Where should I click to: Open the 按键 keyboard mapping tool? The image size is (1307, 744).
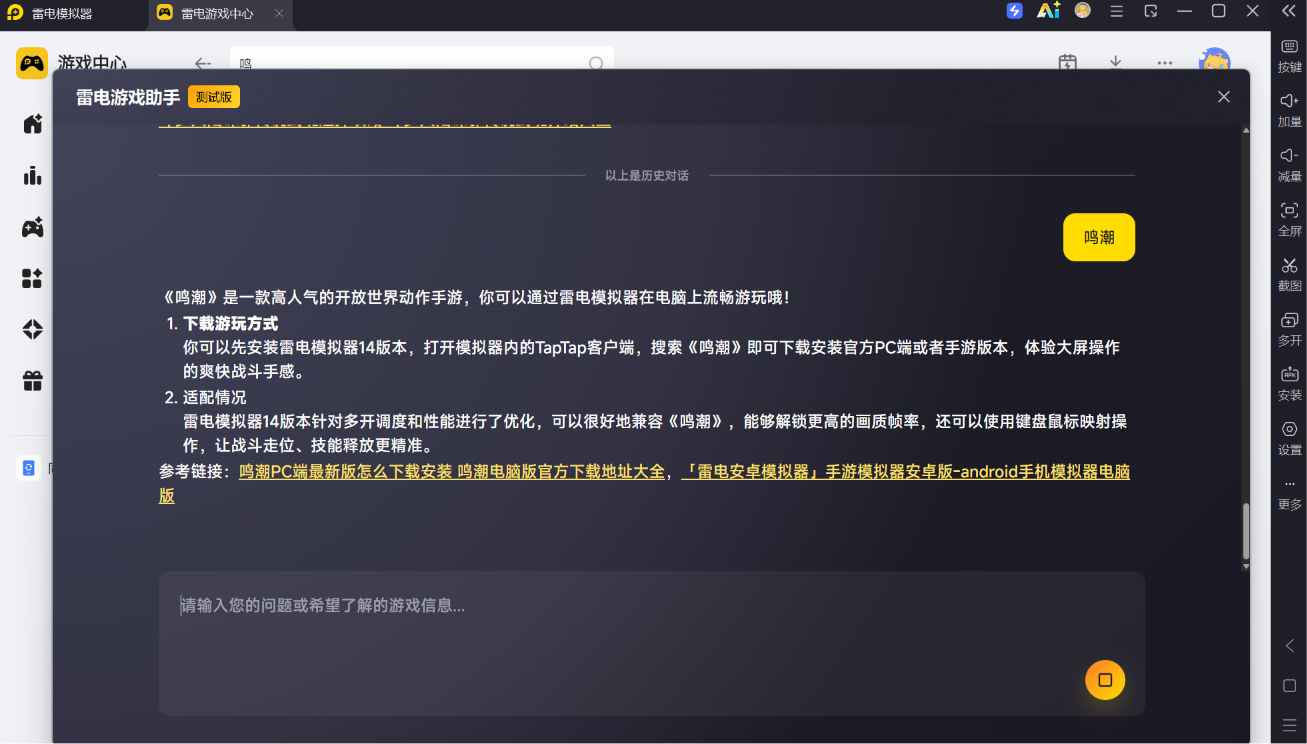pos(1290,56)
